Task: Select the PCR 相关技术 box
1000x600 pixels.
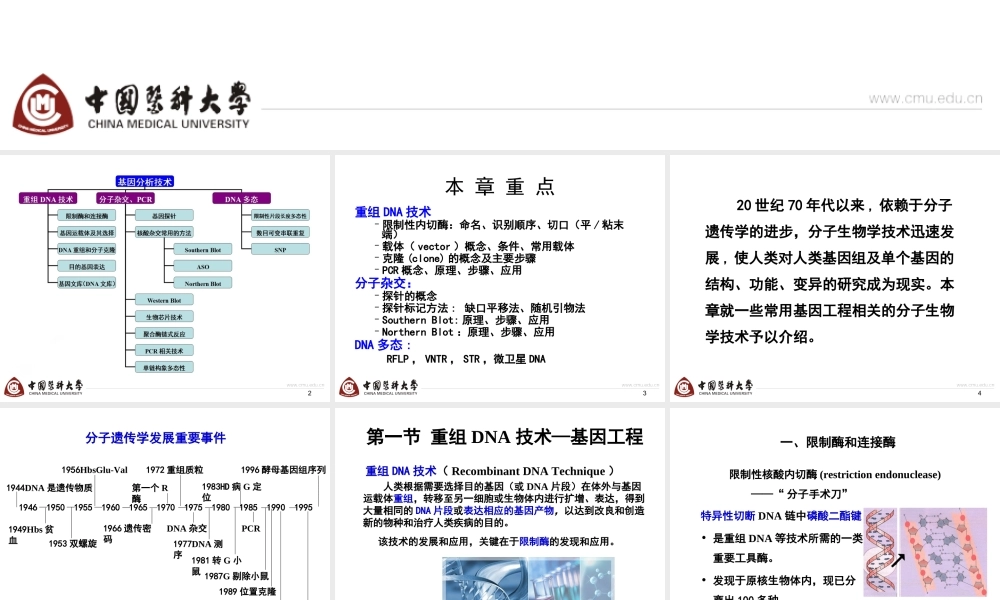Action: pos(164,350)
